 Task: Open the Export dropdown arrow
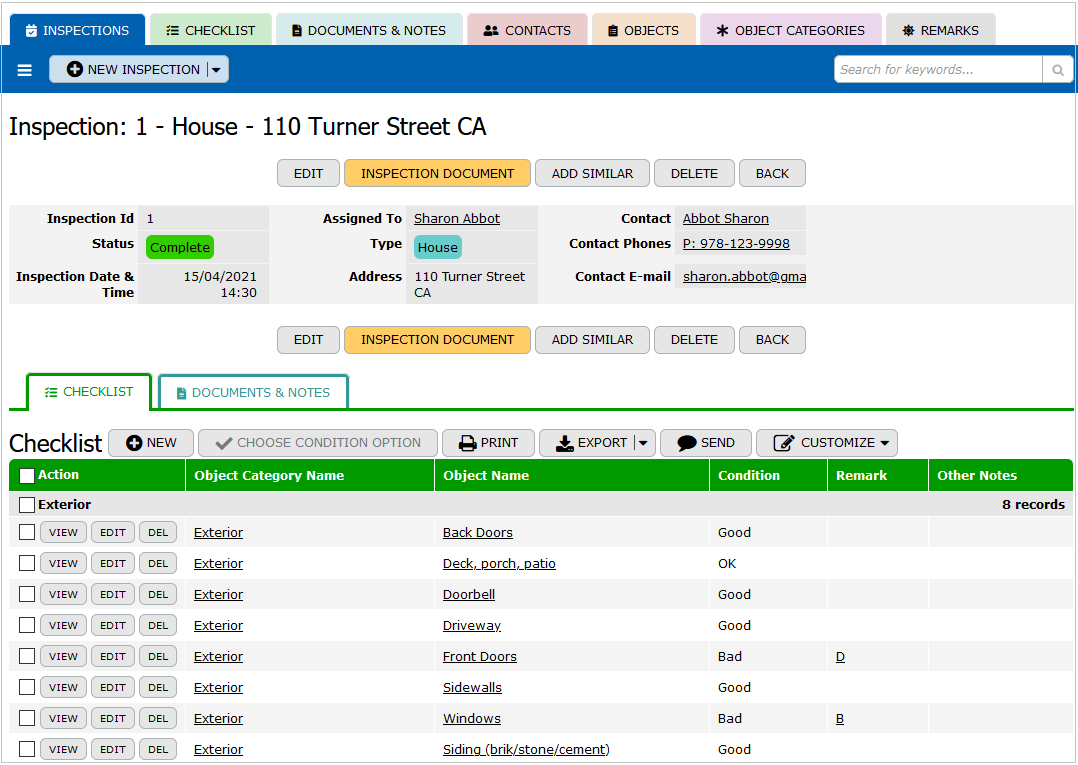(x=641, y=443)
